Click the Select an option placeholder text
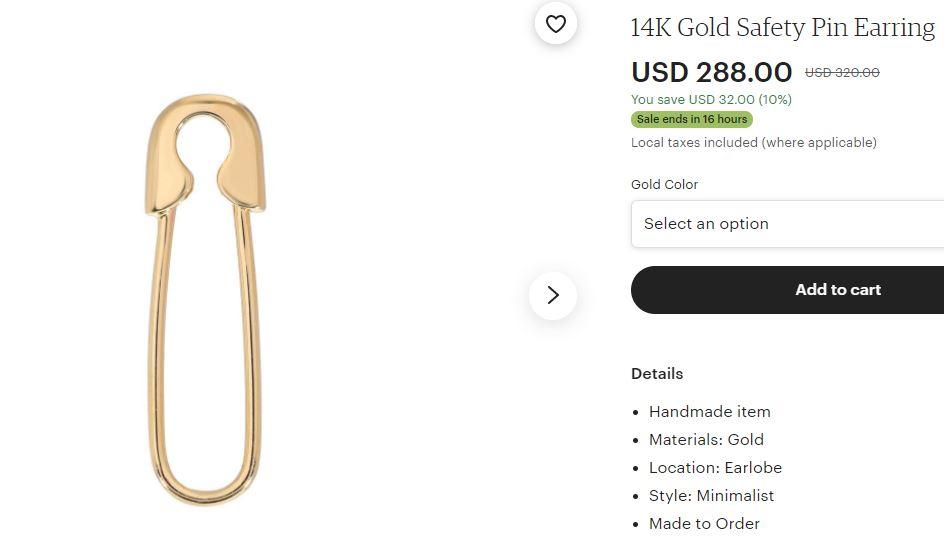Viewport: 944px width, 546px height. [x=706, y=224]
